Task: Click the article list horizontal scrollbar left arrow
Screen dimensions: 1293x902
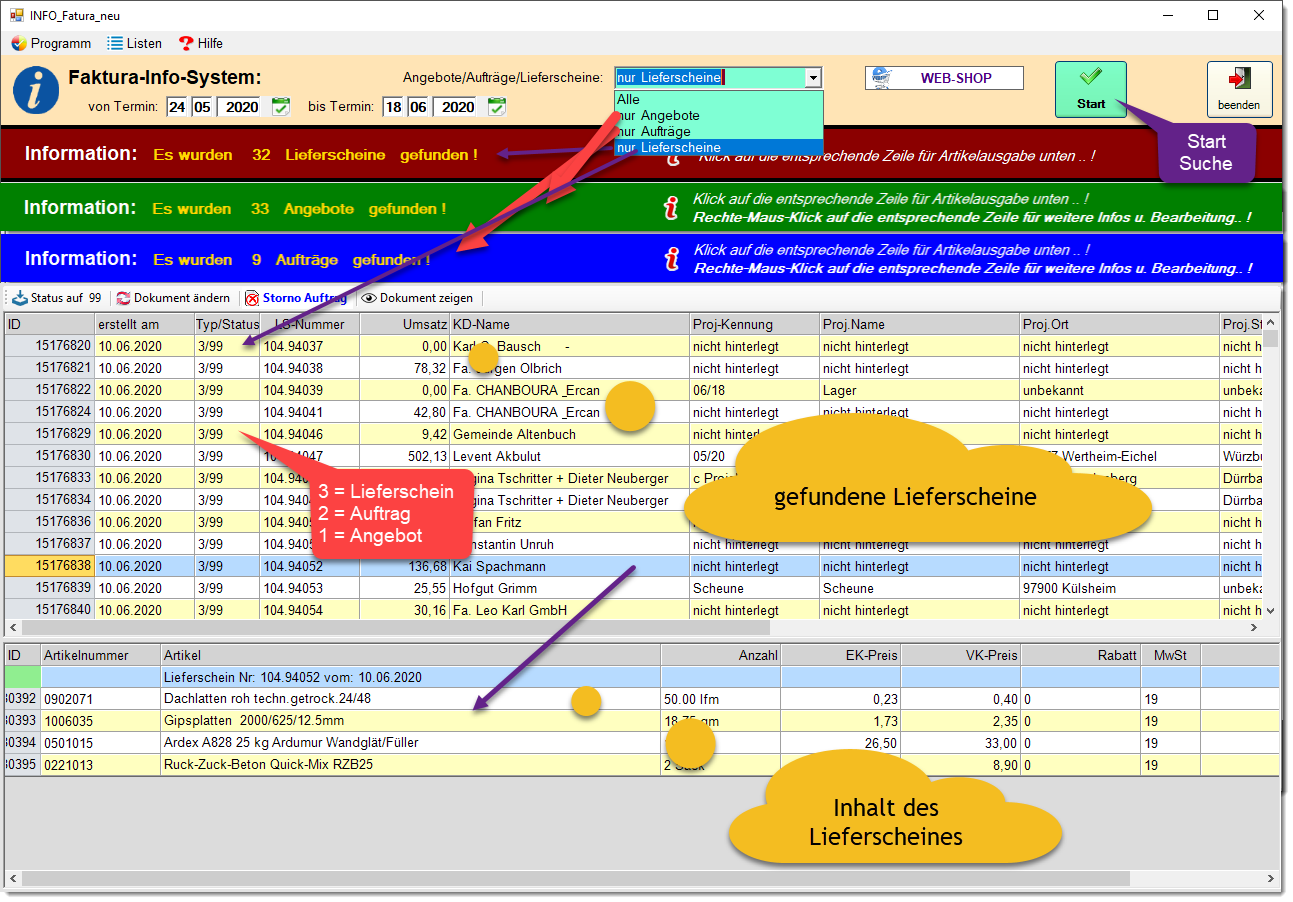Action: point(13,878)
